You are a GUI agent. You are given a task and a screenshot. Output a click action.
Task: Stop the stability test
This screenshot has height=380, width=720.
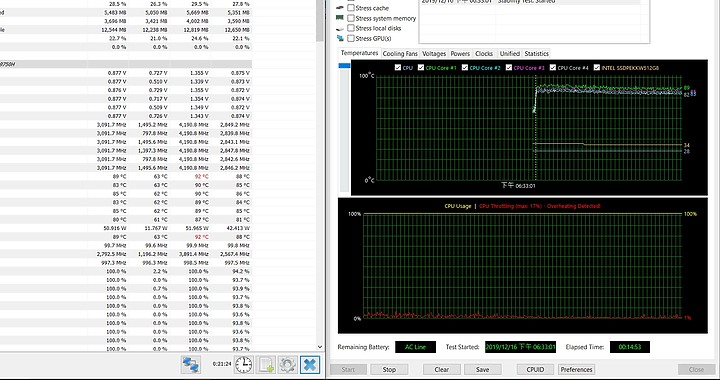tap(389, 369)
